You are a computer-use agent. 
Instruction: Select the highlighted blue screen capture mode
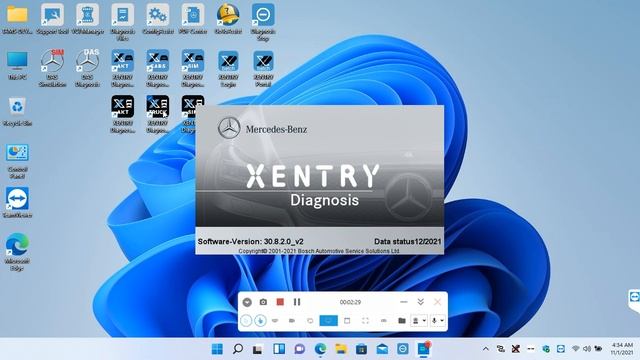click(329, 321)
